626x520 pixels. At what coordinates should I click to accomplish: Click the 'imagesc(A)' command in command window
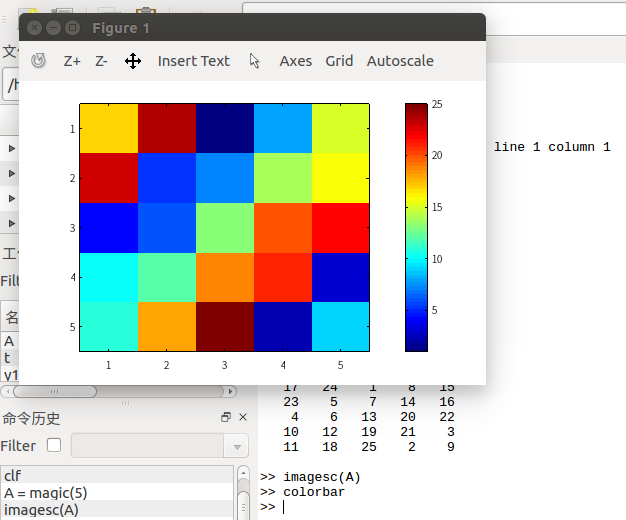coord(322,477)
